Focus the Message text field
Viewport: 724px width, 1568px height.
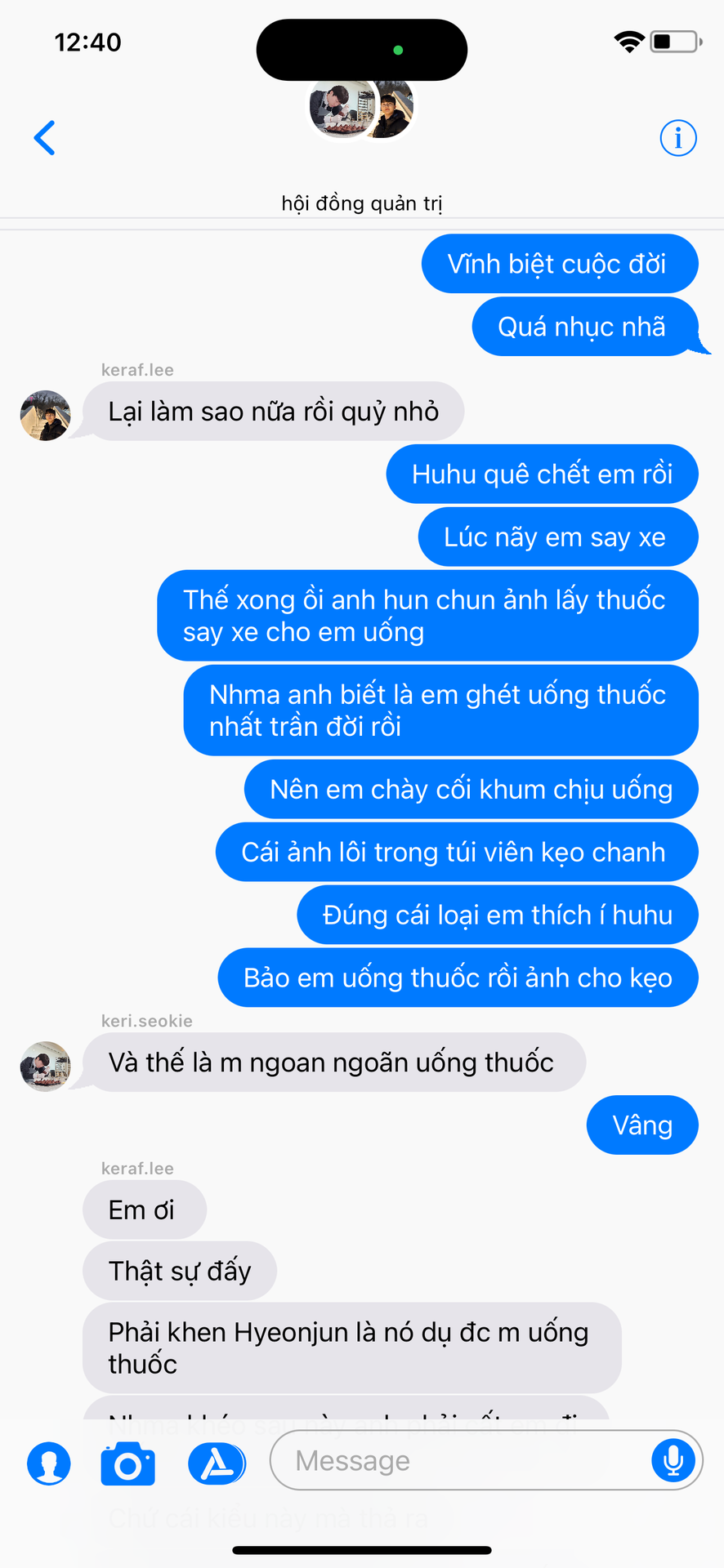(486, 1460)
